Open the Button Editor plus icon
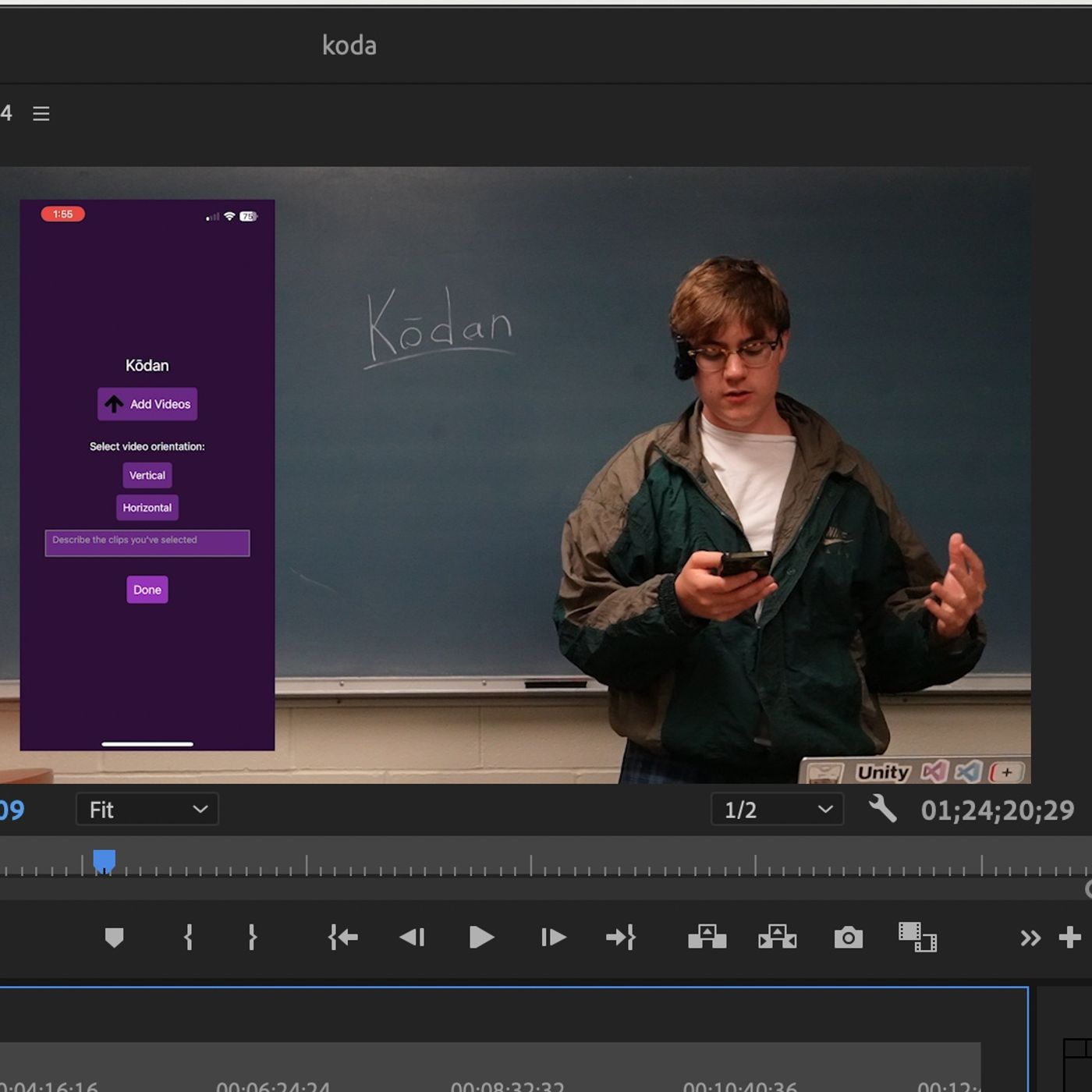The image size is (1092, 1092). 1069,937
